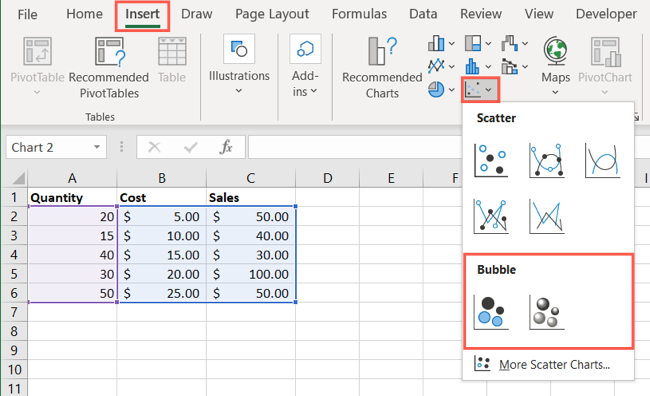Open the Maps chart menu
Screen dimensions: 650x396
pos(555,66)
